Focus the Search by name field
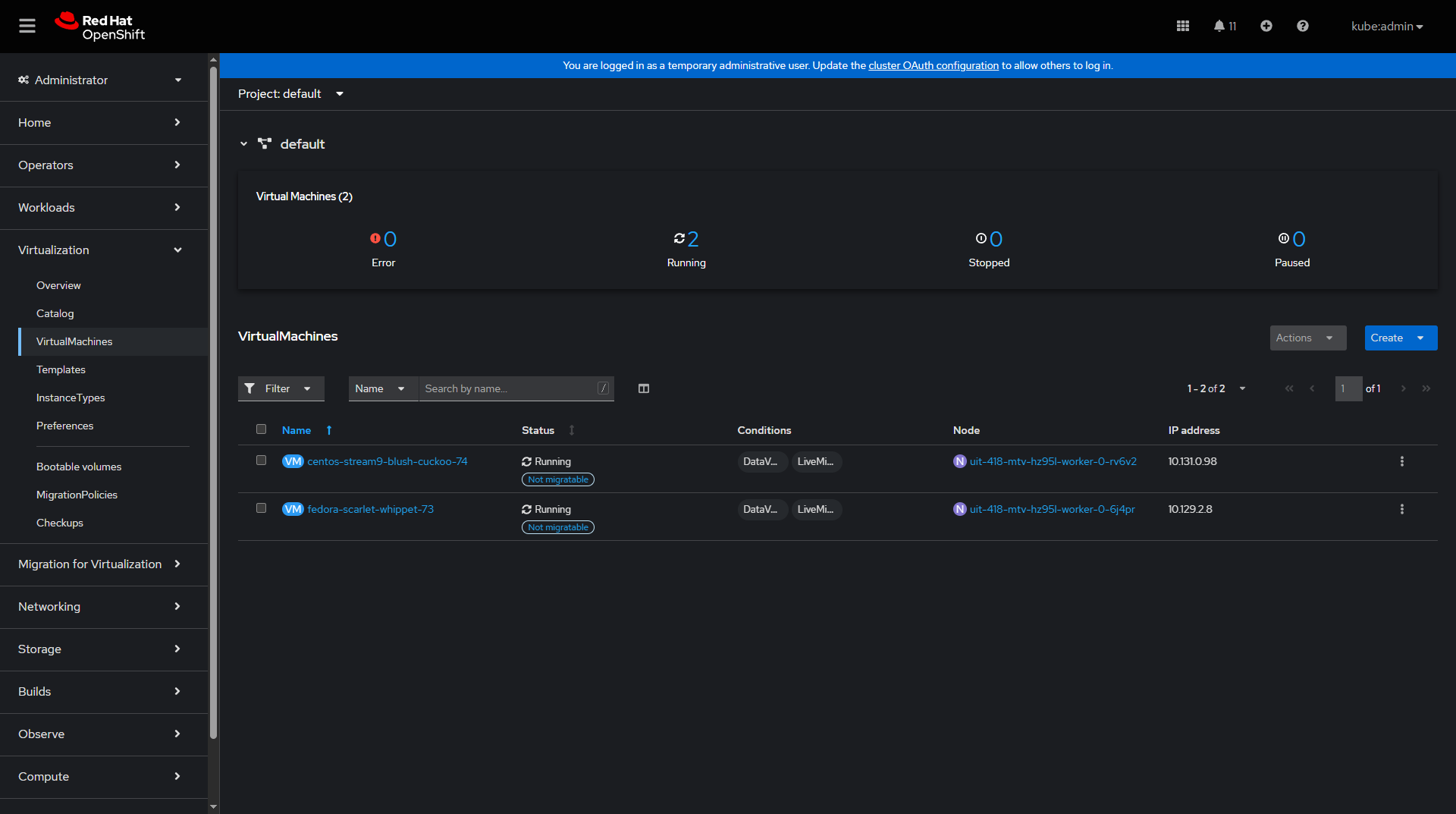The height and width of the screenshot is (814, 1456). click(x=516, y=388)
